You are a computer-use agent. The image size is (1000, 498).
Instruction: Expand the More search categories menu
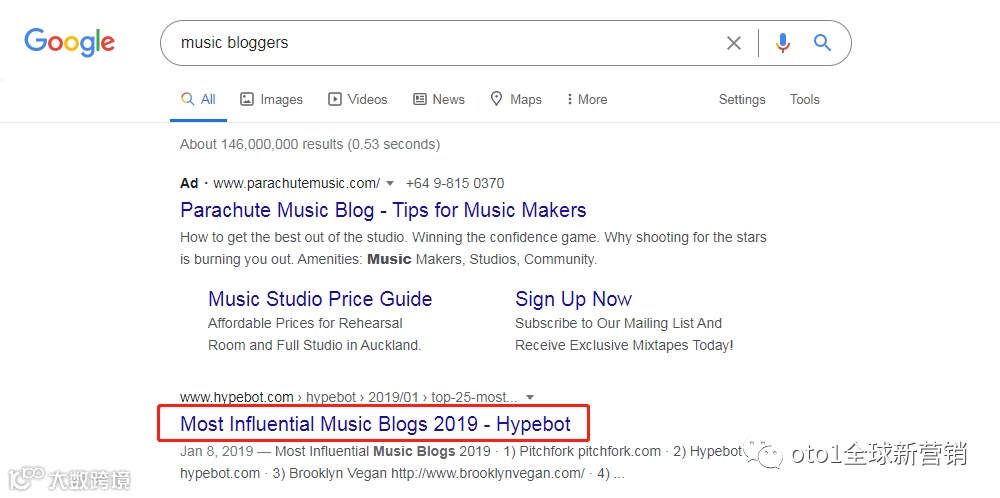[587, 99]
